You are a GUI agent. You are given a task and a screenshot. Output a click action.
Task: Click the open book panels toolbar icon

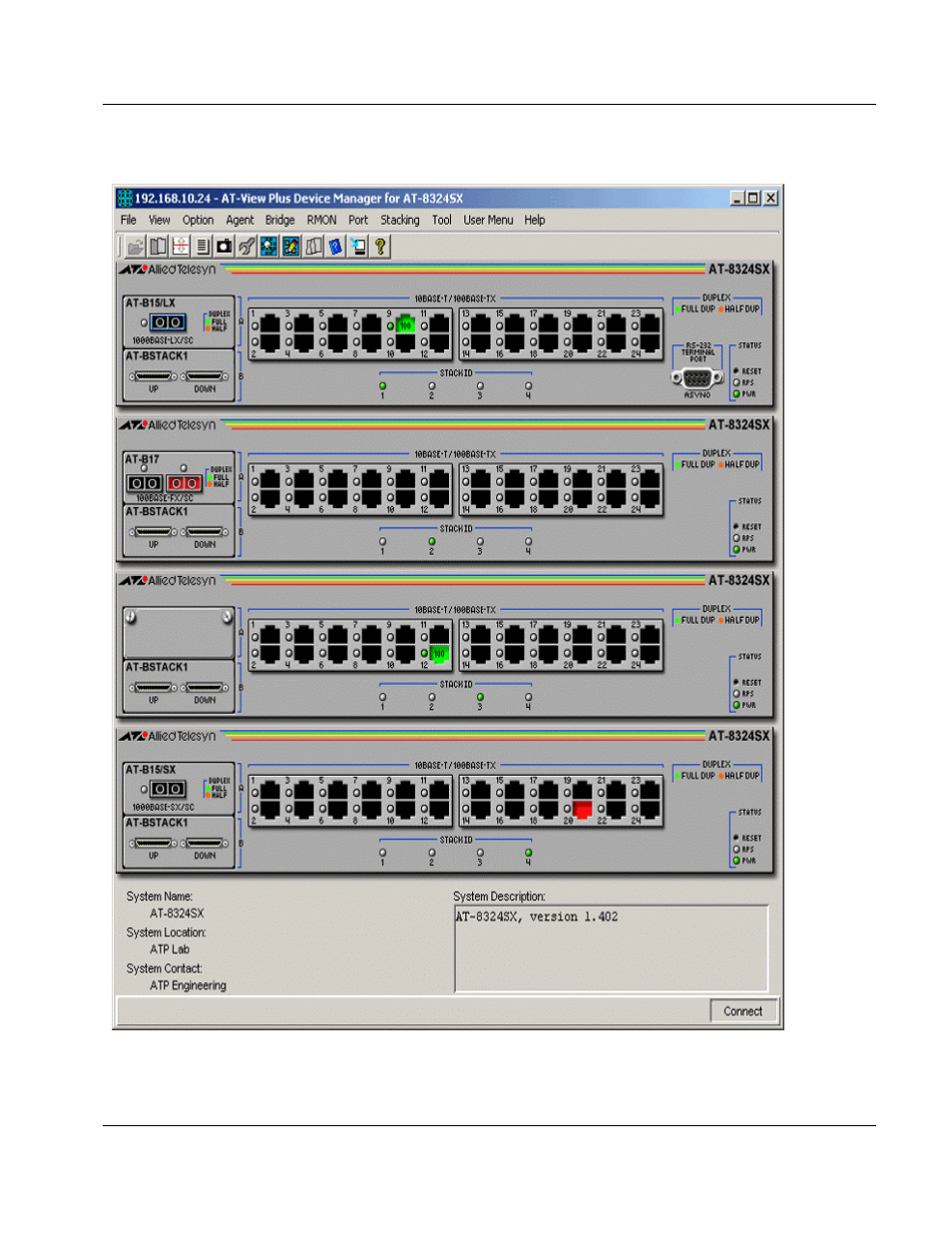(158, 246)
